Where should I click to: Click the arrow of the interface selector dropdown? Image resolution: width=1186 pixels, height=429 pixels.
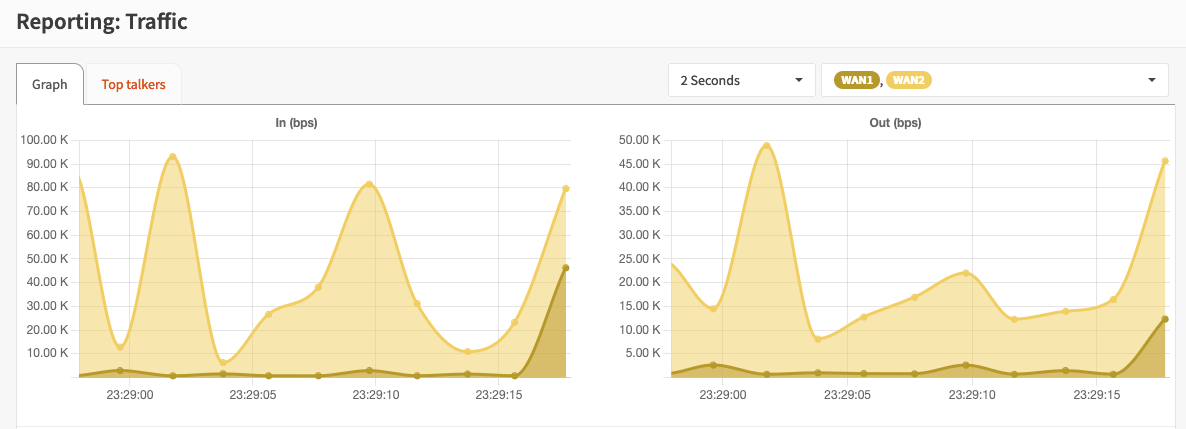(1151, 81)
